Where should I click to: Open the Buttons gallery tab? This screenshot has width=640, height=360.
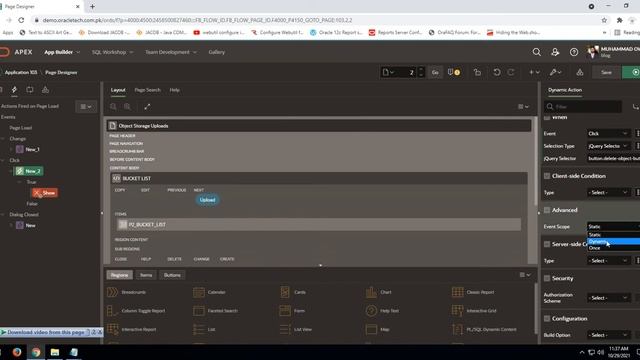[172, 275]
